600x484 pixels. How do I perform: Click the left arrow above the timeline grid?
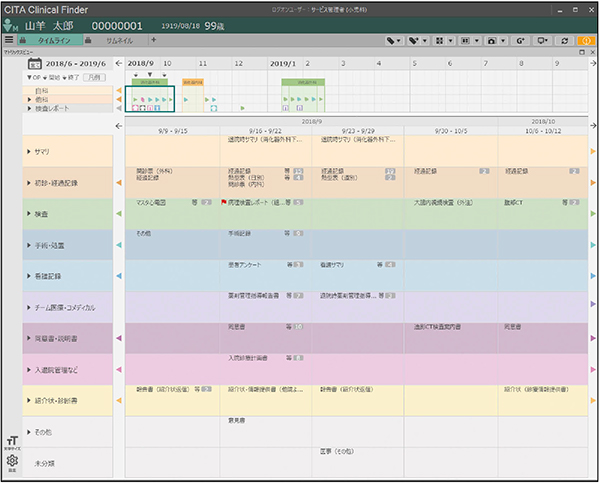[119, 127]
